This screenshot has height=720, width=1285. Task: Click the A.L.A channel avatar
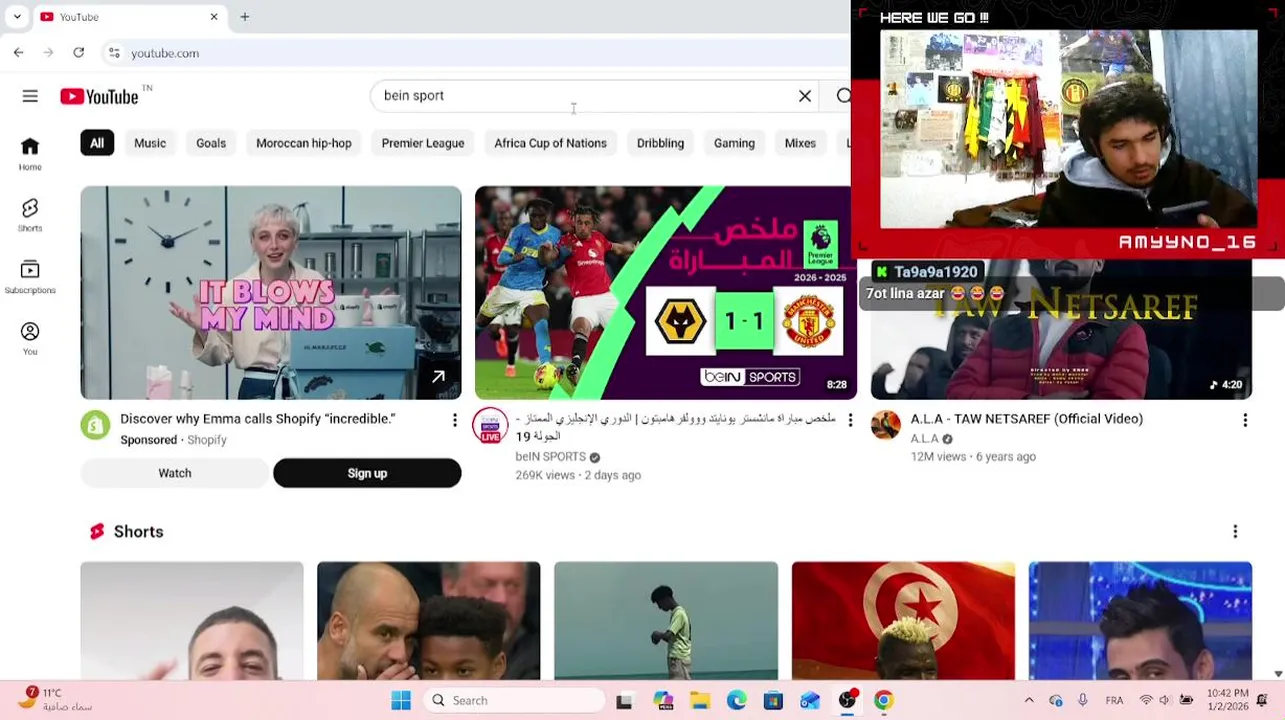pyautogui.click(x=885, y=425)
